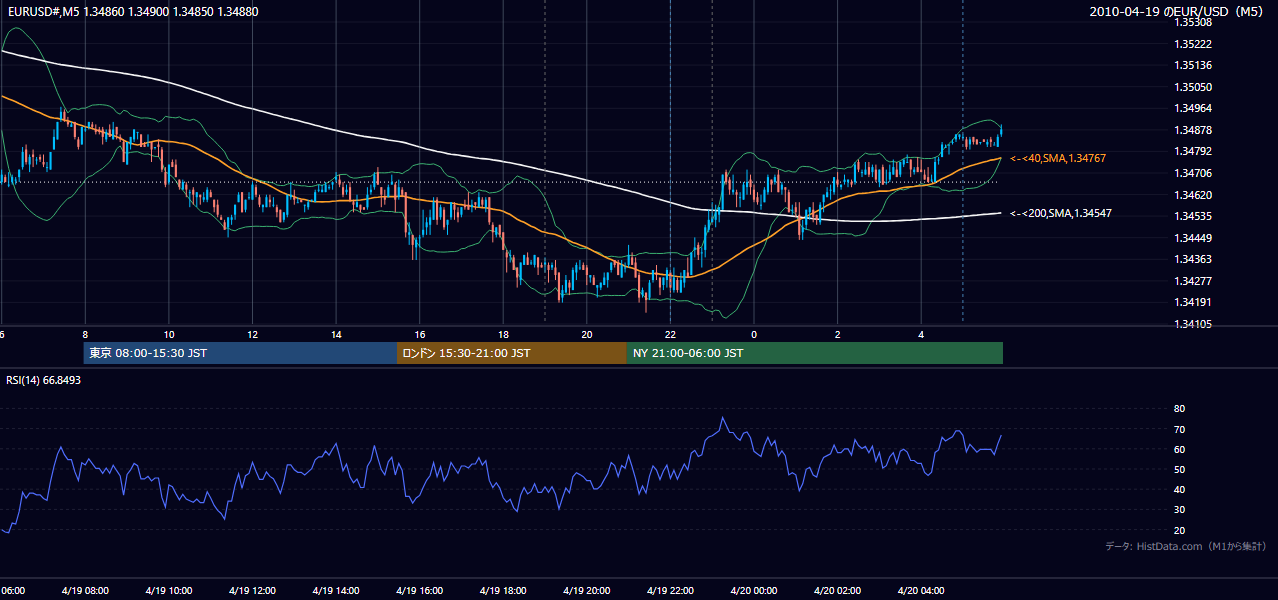Screen dimensions: 1278x600
Task: Click price level 1.34191 on axis
Action: pos(1192,302)
